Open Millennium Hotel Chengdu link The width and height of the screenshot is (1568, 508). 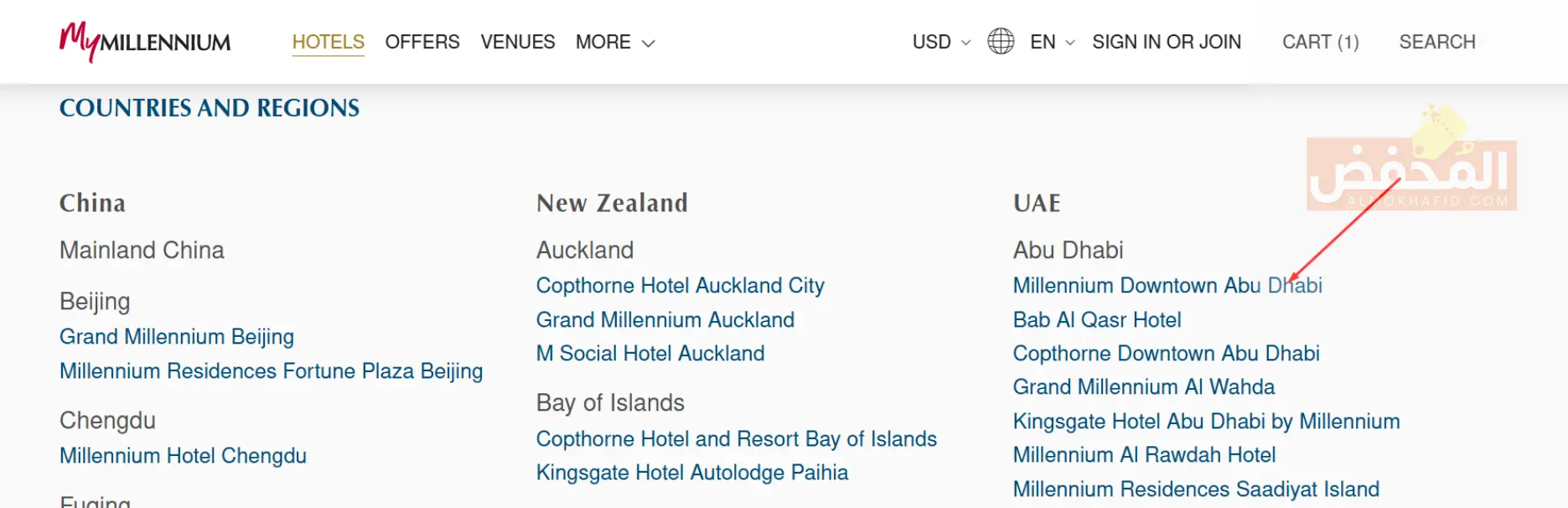[x=183, y=456]
